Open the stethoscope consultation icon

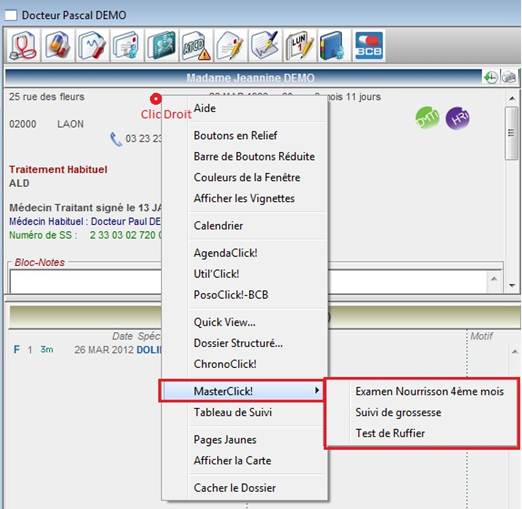click(x=23, y=46)
